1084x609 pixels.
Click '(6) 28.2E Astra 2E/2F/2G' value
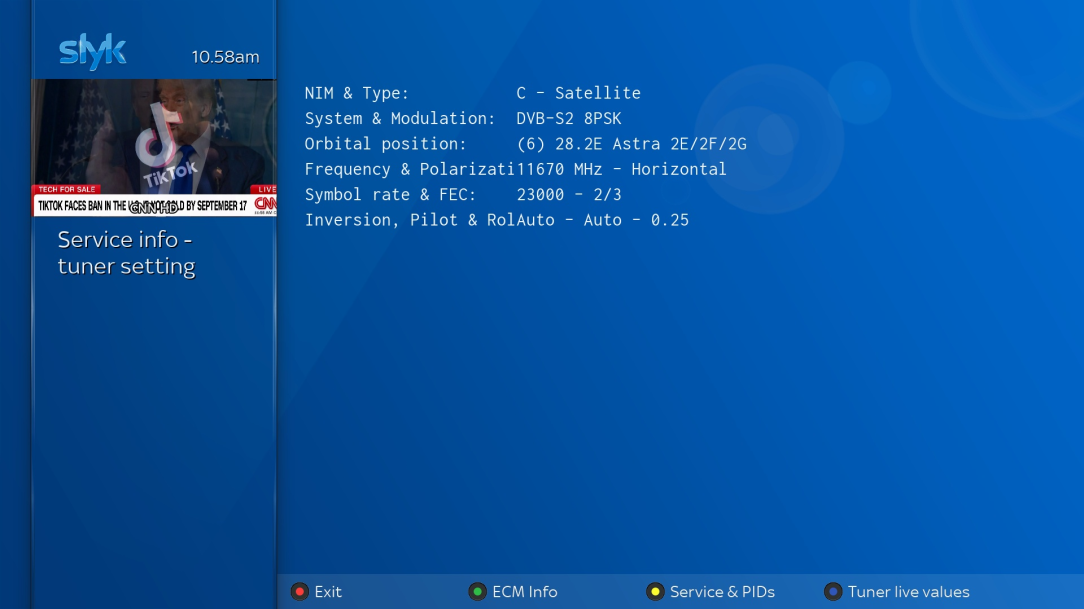point(632,144)
